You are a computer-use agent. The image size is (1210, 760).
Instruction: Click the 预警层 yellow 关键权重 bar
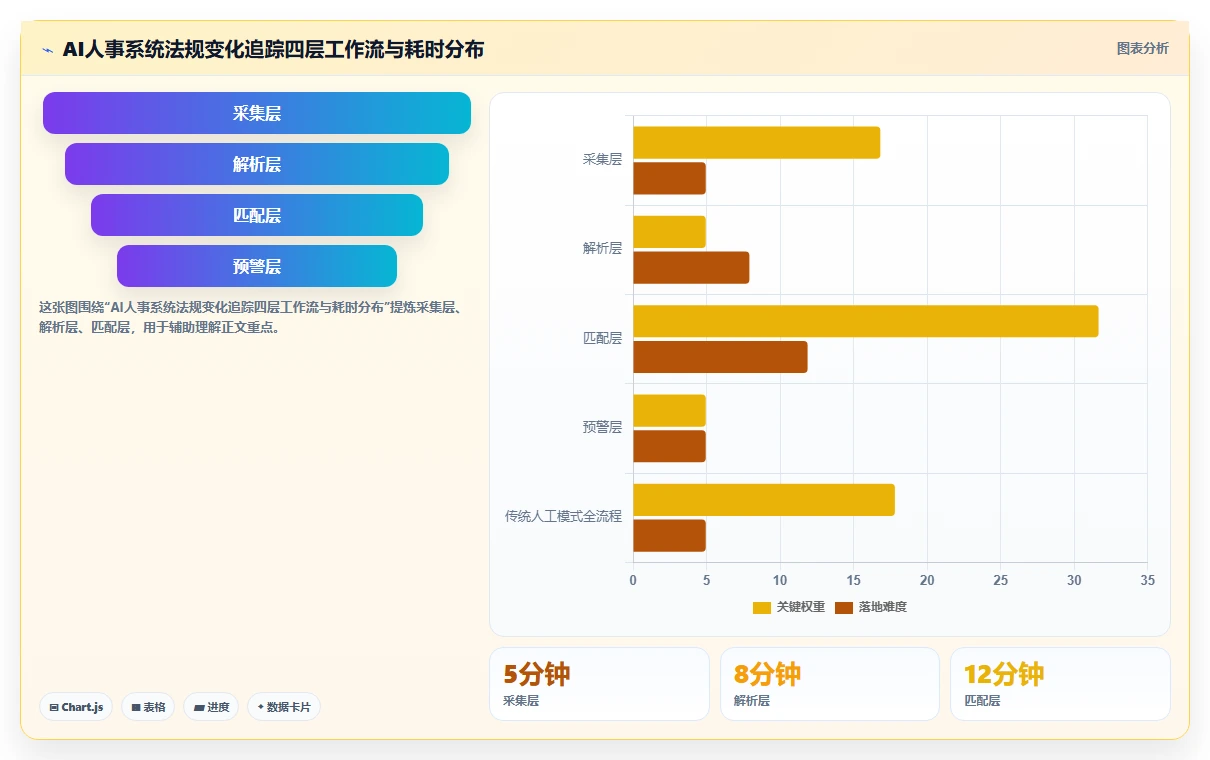coord(669,410)
